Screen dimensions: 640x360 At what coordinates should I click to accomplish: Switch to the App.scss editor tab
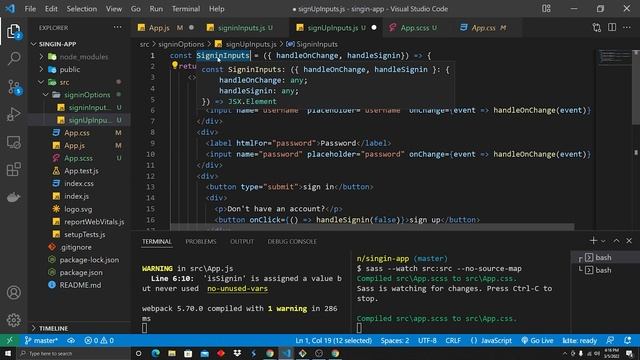click(x=415, y=27)
